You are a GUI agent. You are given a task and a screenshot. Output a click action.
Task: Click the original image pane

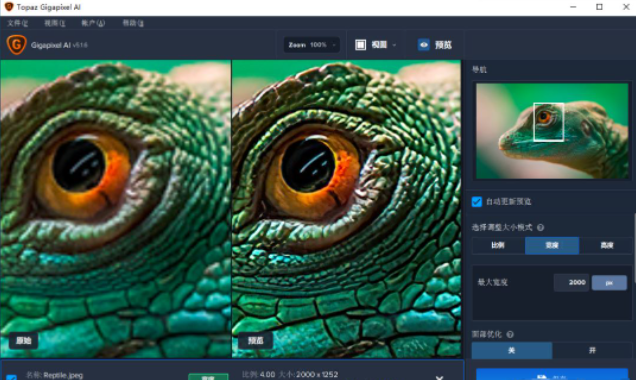116,209
